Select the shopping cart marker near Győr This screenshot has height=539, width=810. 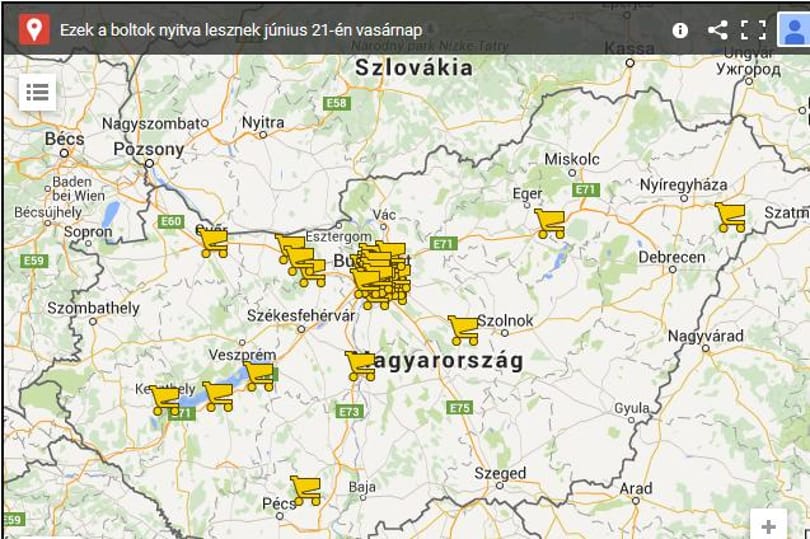point(213,243)
